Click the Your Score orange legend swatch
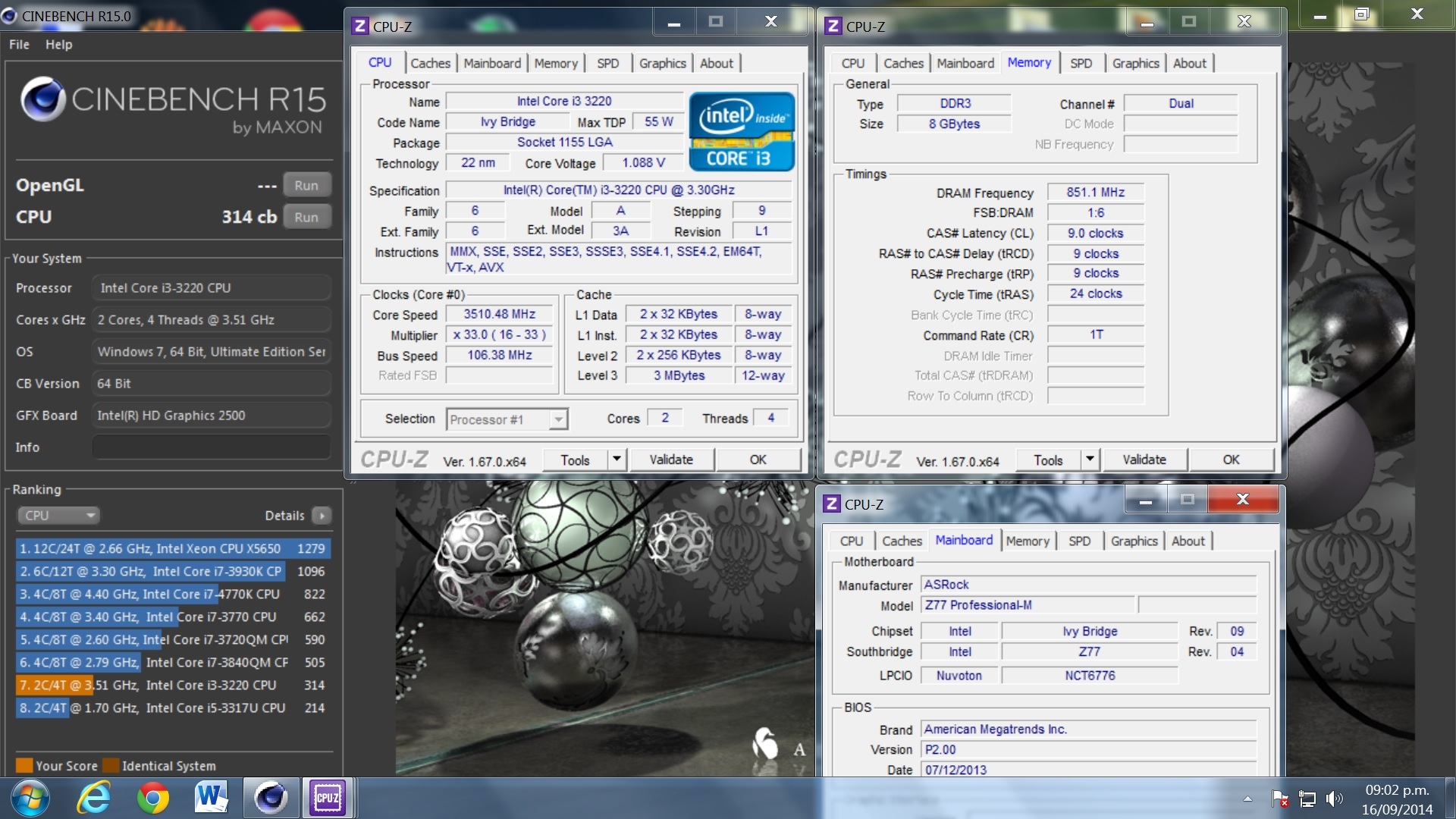The width and height of the screenshot is (1456, 819). coord(24,765)
